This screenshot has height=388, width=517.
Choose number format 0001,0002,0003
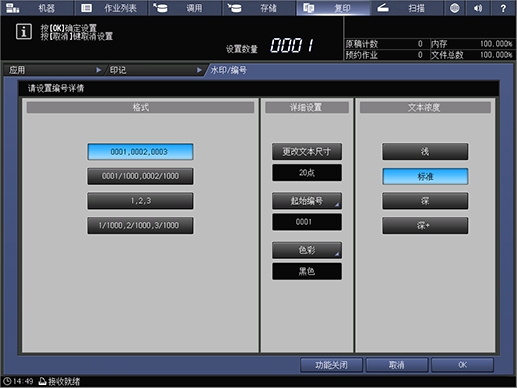coord(140,152)
